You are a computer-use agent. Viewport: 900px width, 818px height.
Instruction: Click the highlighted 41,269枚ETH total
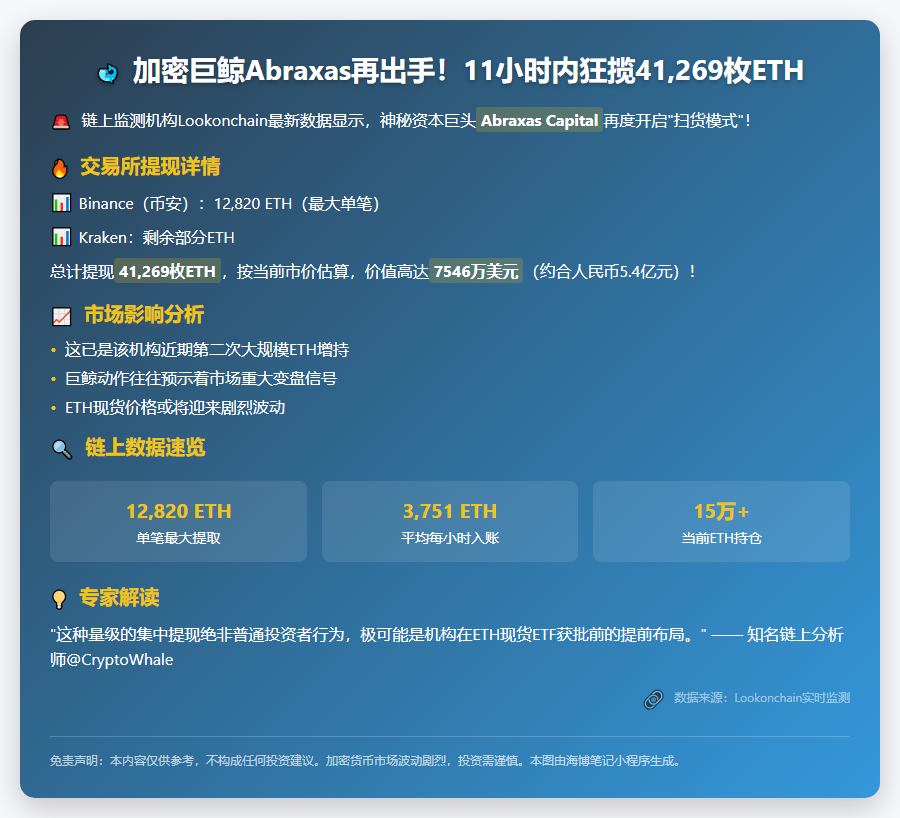pyautogui.click(x=168, y=271)
